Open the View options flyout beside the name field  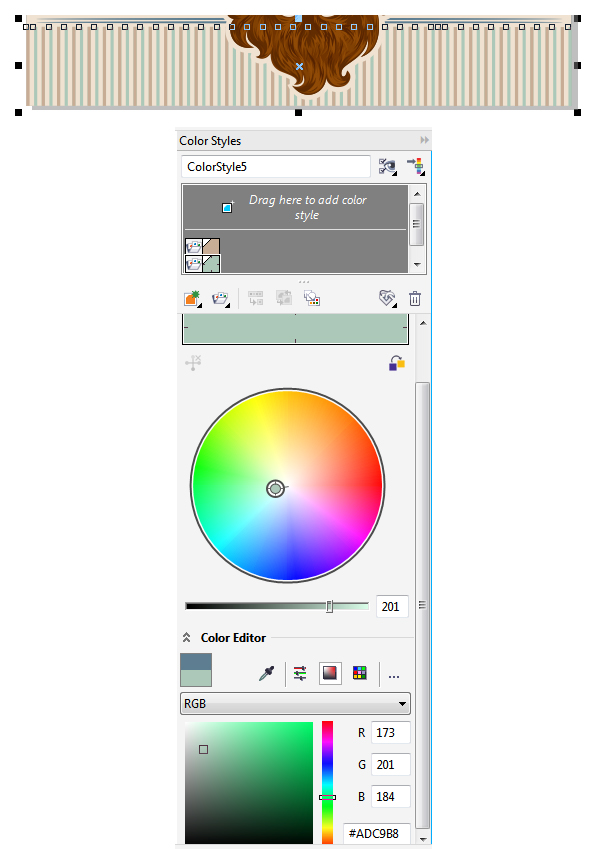pyautogui.click(x=387, y=167)
